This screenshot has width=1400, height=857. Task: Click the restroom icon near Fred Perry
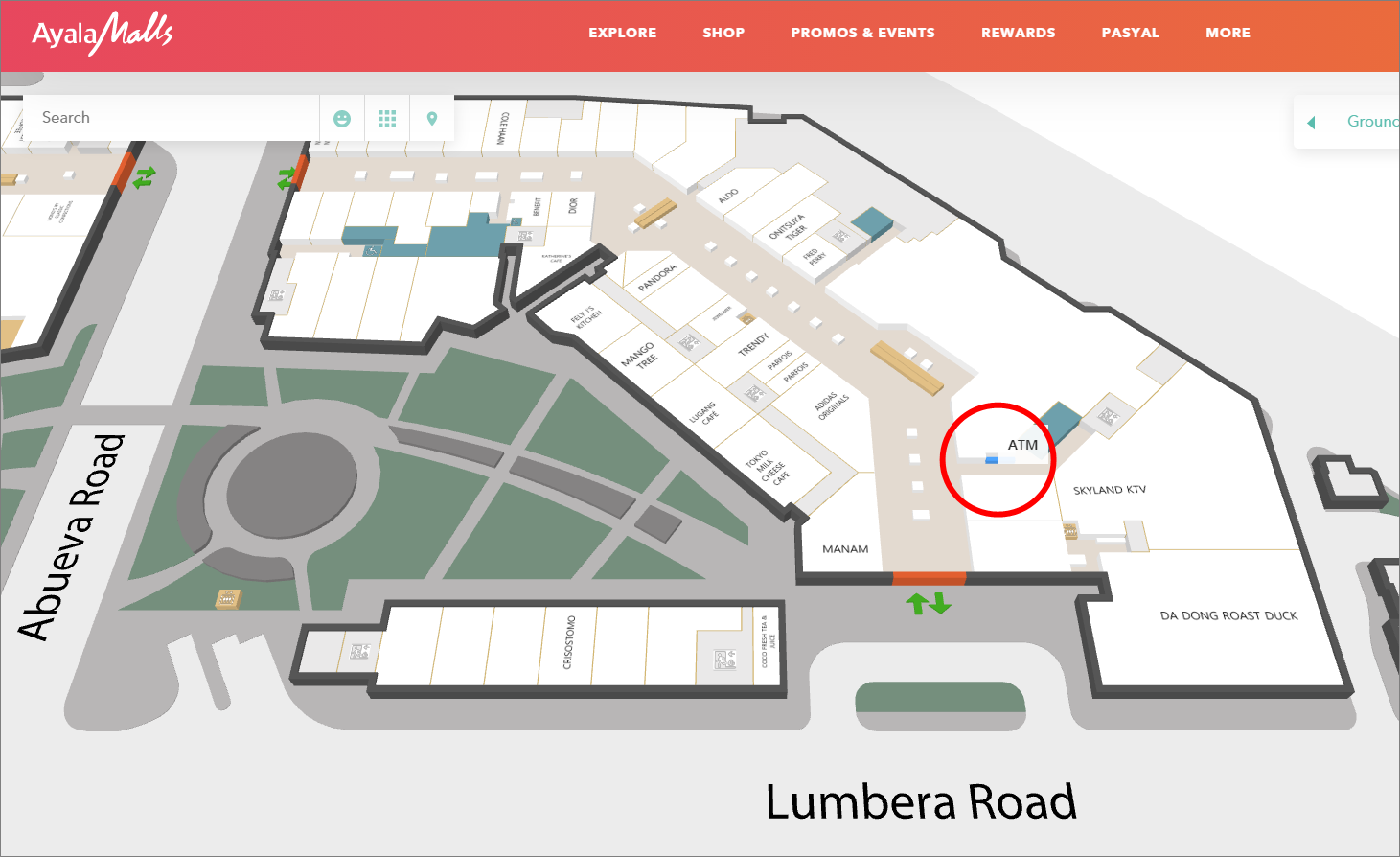coord(840,235)
